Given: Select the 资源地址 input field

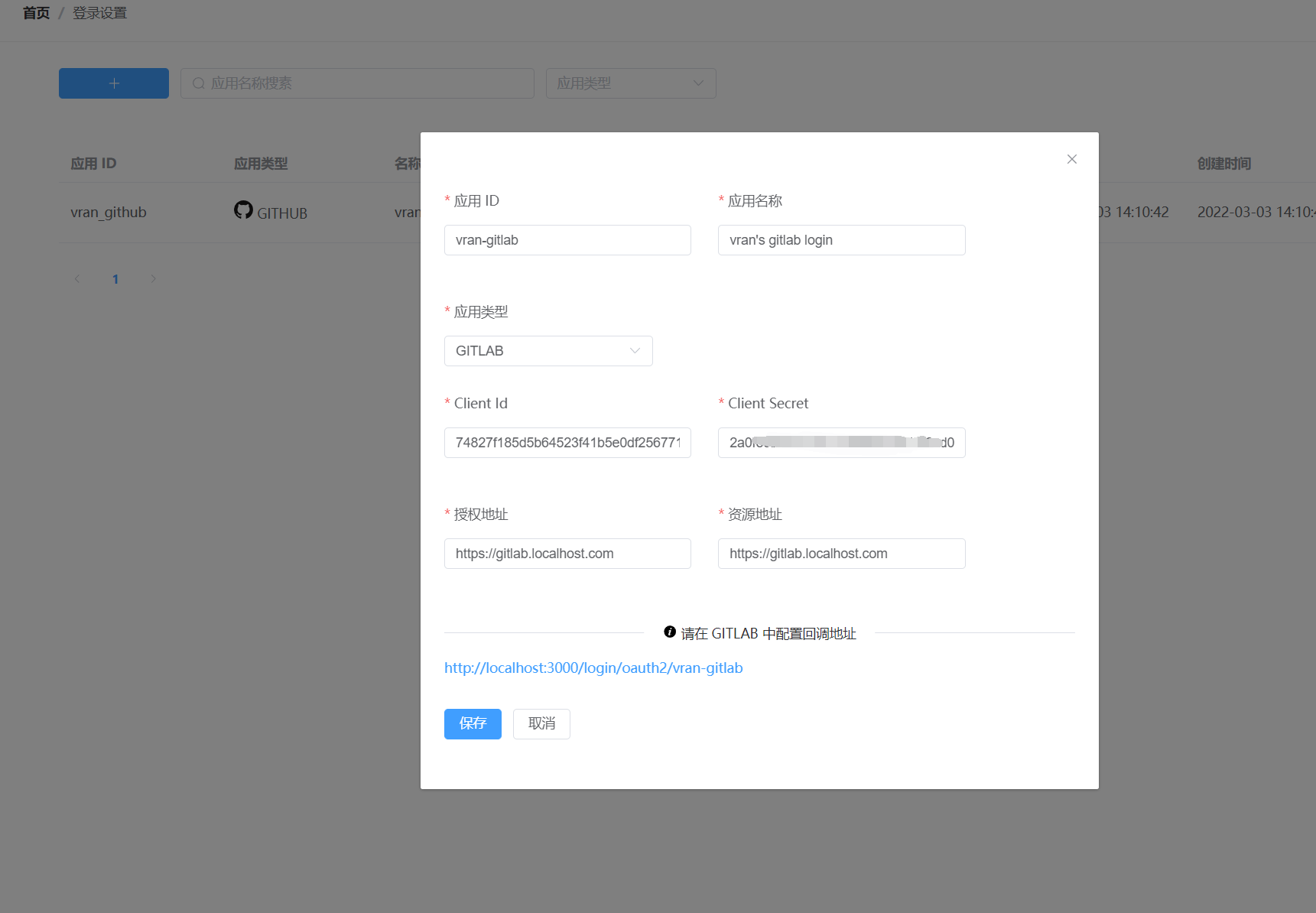Looking at the screenshot, I should pos(841,554).
